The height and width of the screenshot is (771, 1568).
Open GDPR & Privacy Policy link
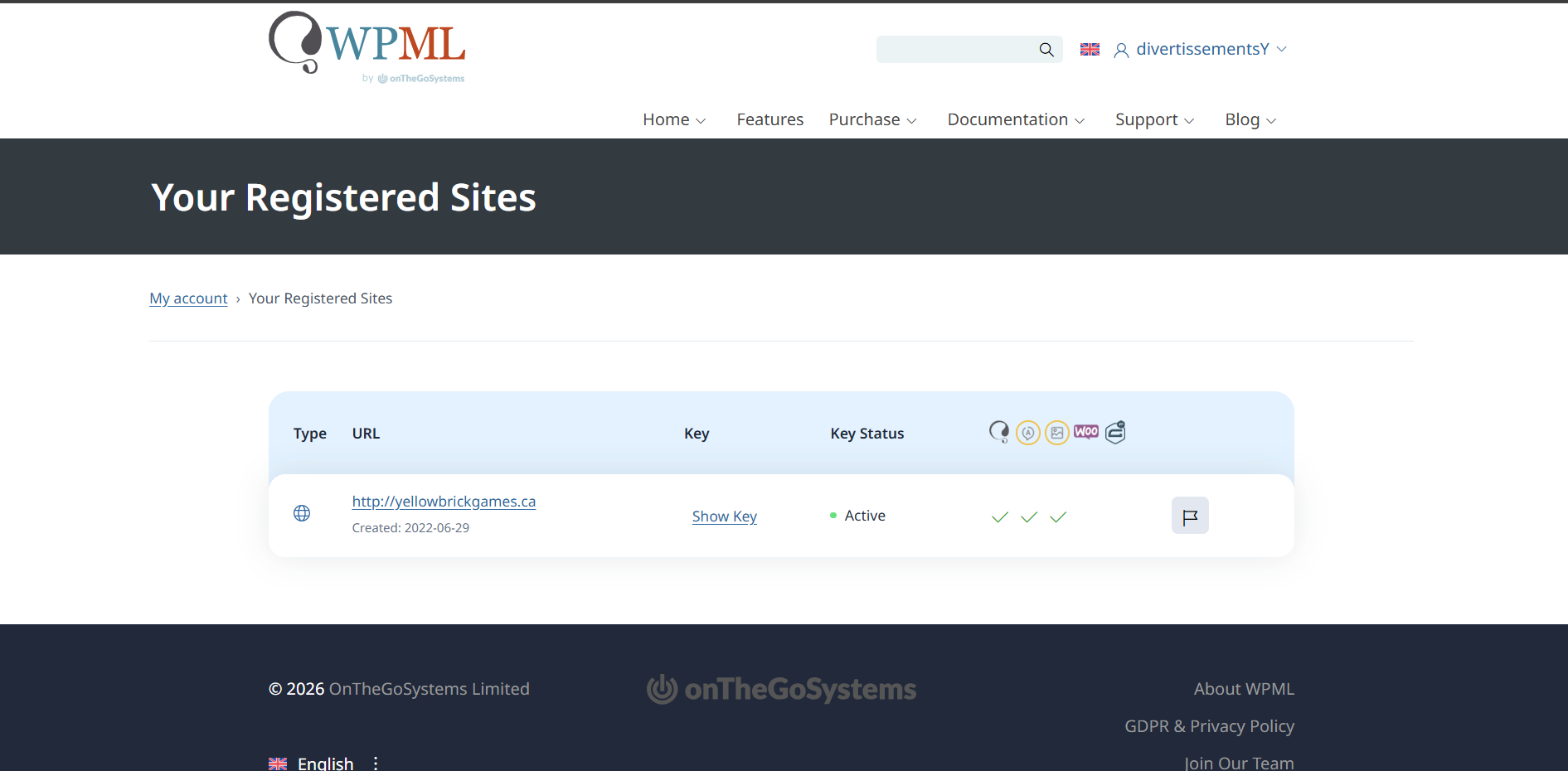[1209, 726]
